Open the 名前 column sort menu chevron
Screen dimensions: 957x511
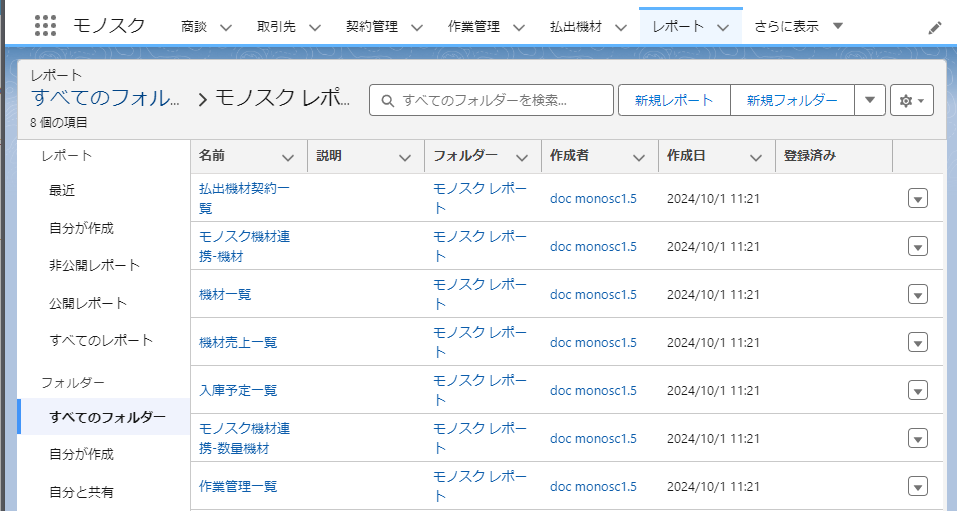point(288,156)
